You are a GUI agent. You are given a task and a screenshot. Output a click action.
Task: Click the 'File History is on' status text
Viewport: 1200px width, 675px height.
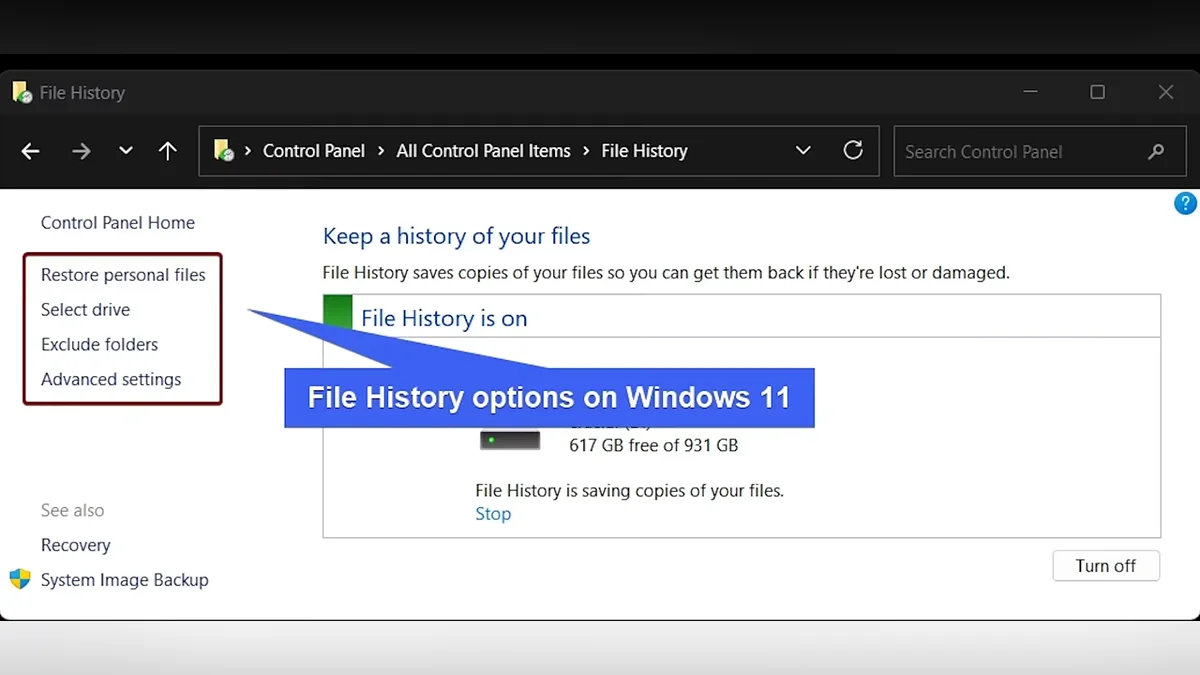(x=444, y=318)
